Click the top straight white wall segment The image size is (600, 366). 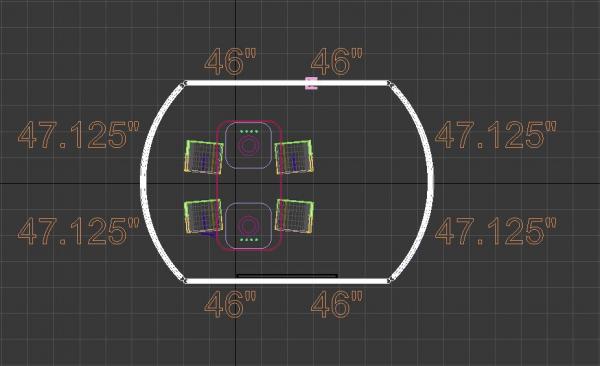point(286,83)
